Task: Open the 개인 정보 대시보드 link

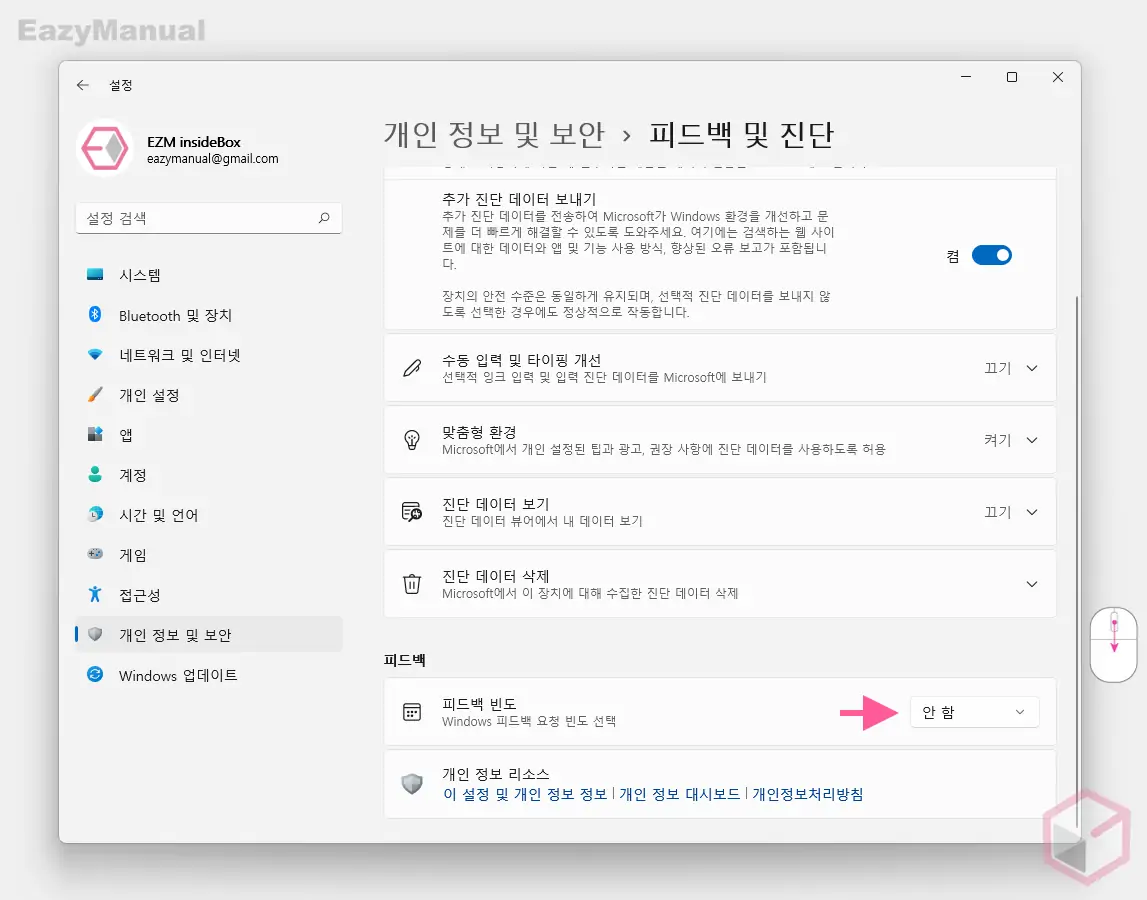Action: tap(683, 794)
